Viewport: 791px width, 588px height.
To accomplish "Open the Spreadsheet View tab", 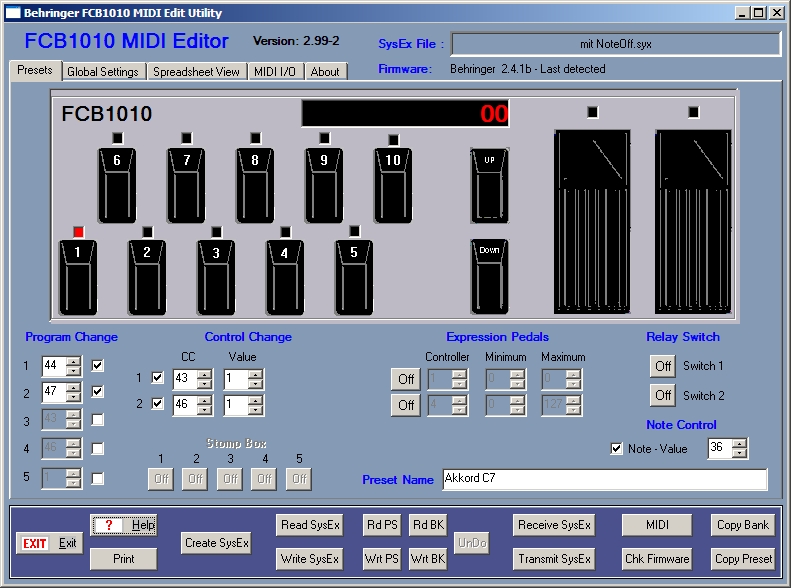I will (x=196, y=72).
